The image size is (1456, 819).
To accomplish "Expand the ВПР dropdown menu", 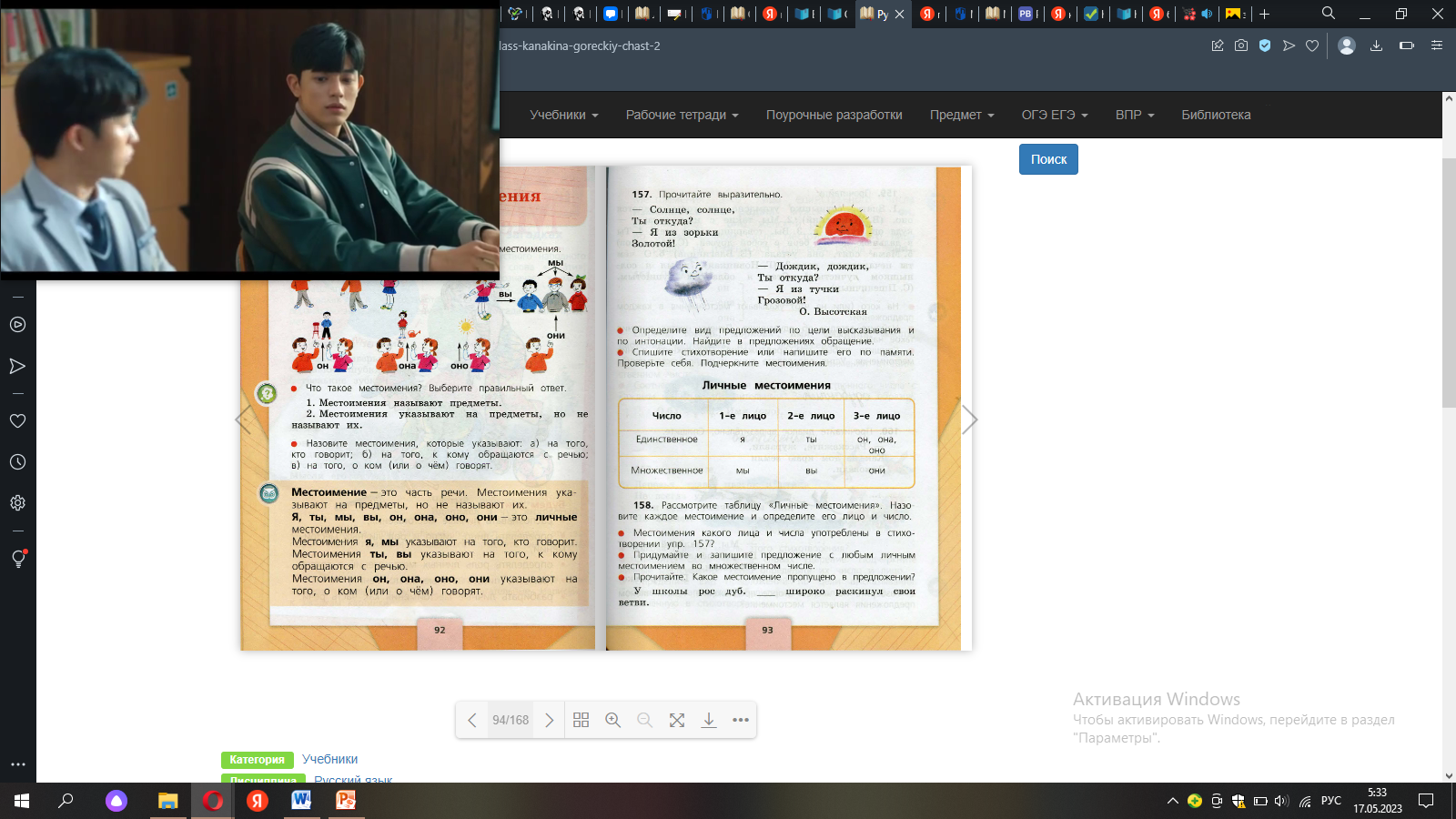I will pyautogui.click(x=1135, y=115).
